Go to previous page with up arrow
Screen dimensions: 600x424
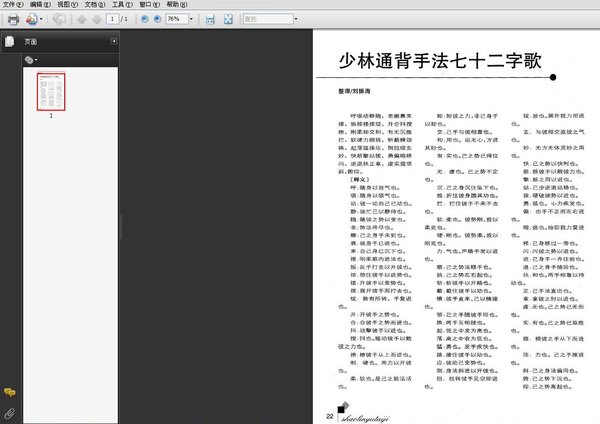[x=82, y=19]
